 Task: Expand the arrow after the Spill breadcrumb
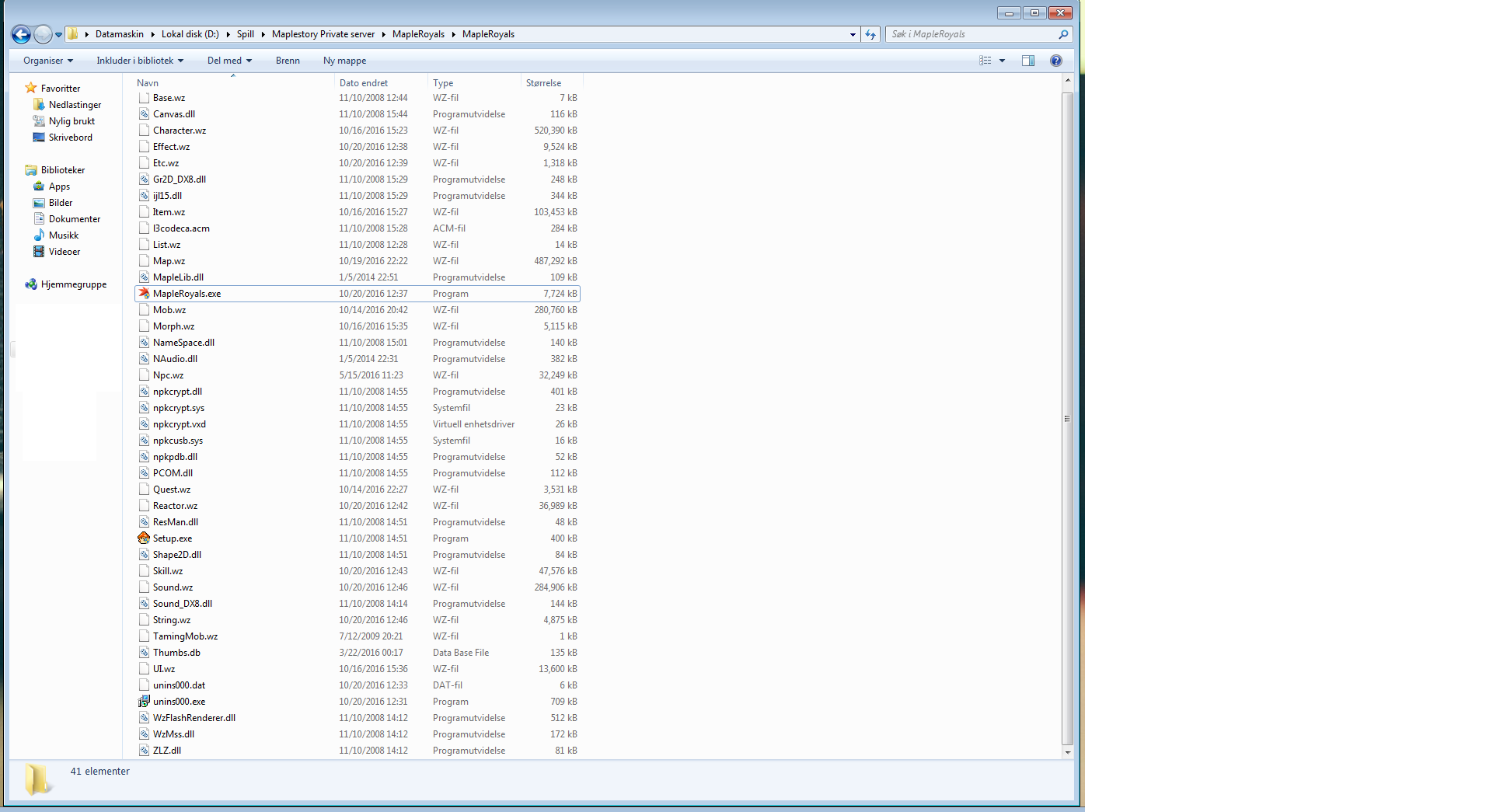point(263,34)
